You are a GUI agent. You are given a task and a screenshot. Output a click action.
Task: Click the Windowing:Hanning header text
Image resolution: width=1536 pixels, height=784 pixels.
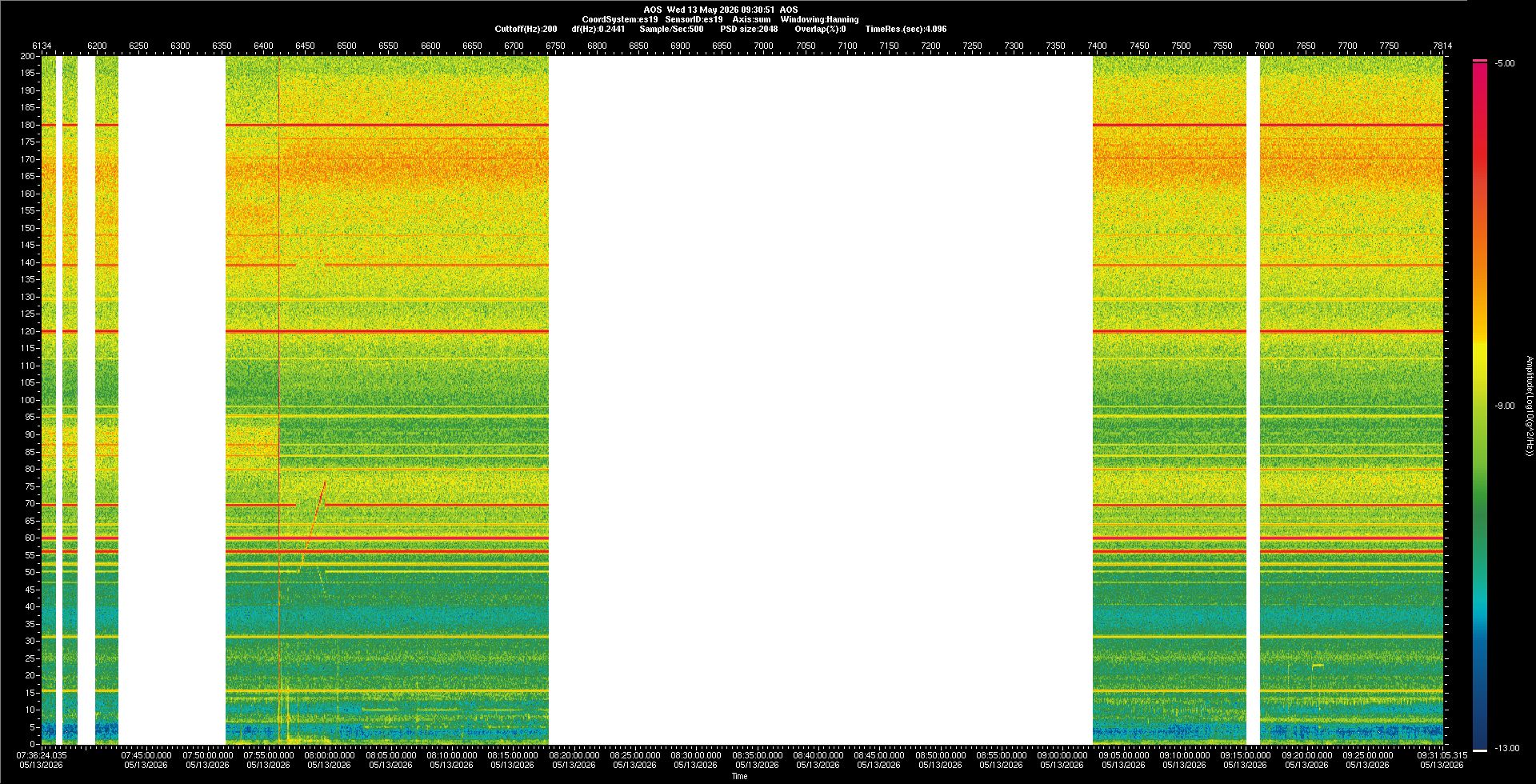[x=819, y=19]
